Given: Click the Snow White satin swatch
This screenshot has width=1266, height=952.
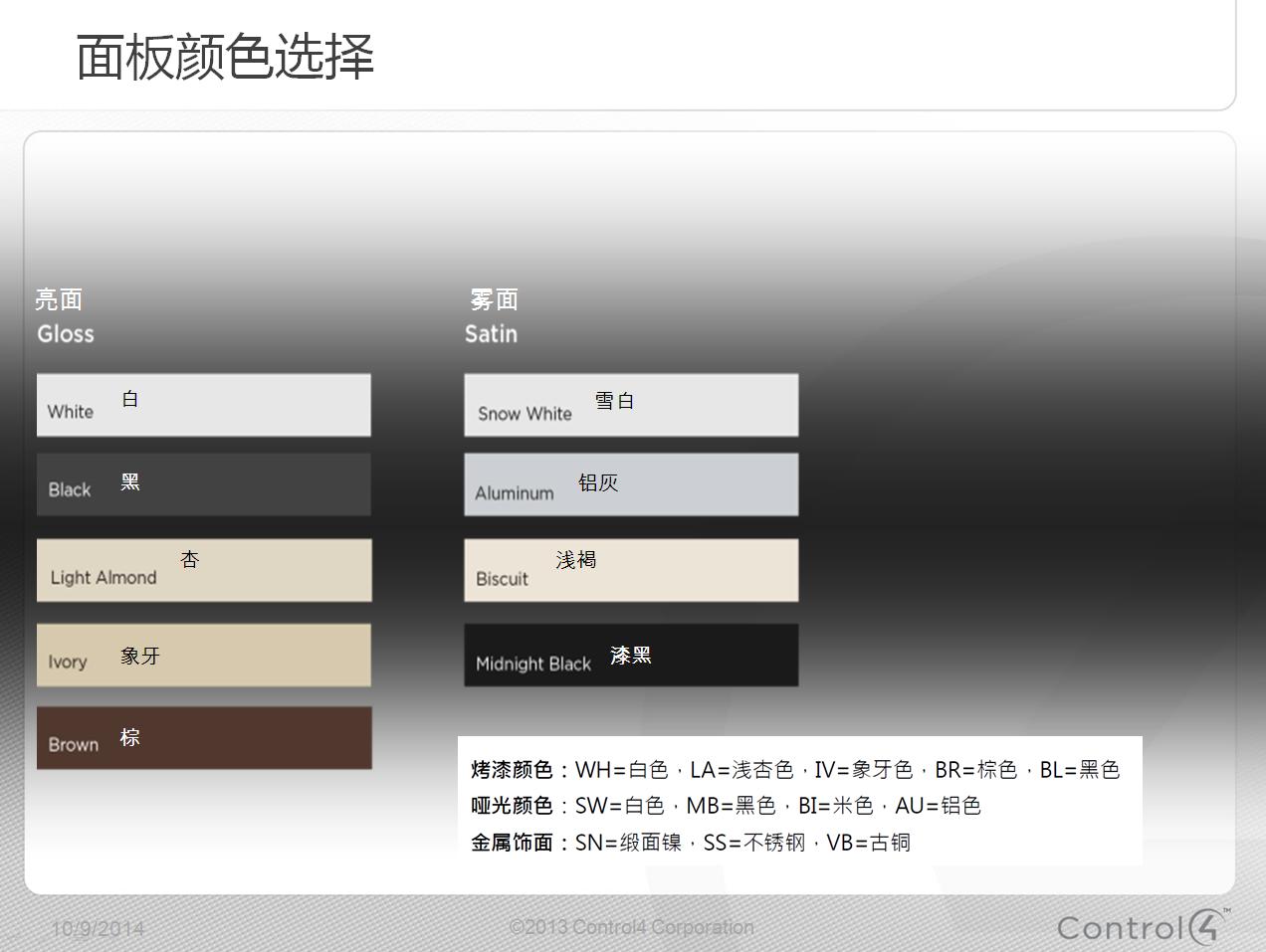Looking at the screenshot, I should (631, 405).
